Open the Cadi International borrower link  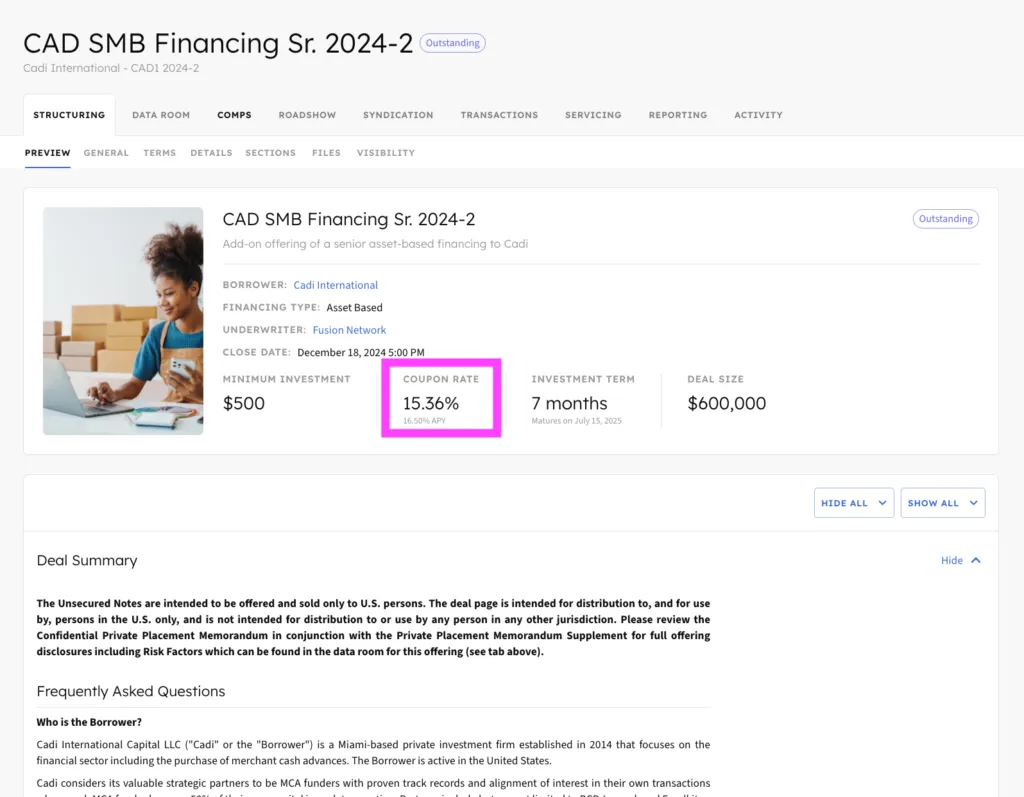pos(336,285)
